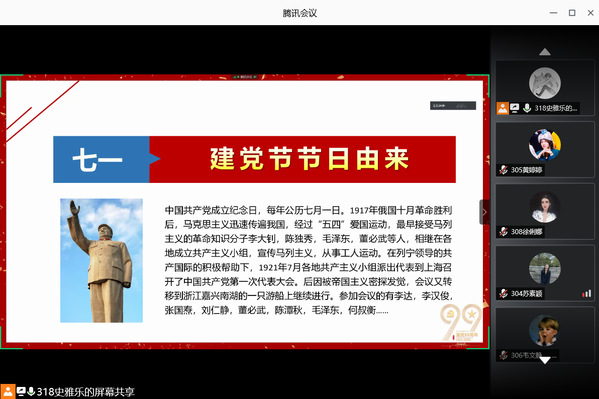
Task: Click the muted mic icon on tile 306
Action: click(x=503, y=355)
